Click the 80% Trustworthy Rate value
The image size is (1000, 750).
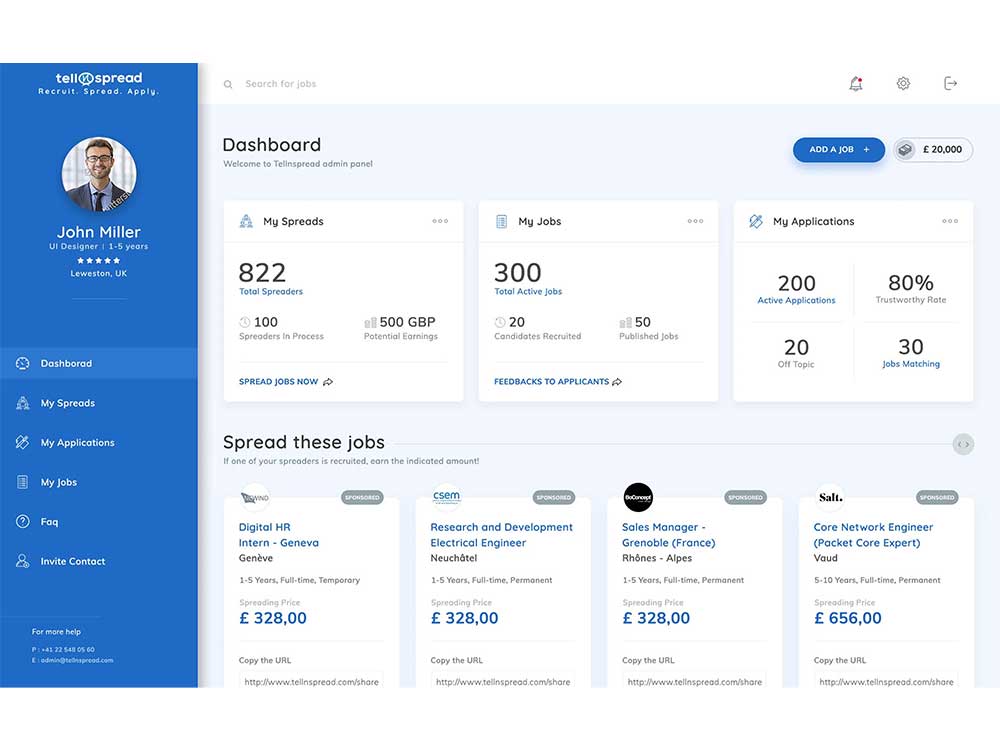point(911,283)
